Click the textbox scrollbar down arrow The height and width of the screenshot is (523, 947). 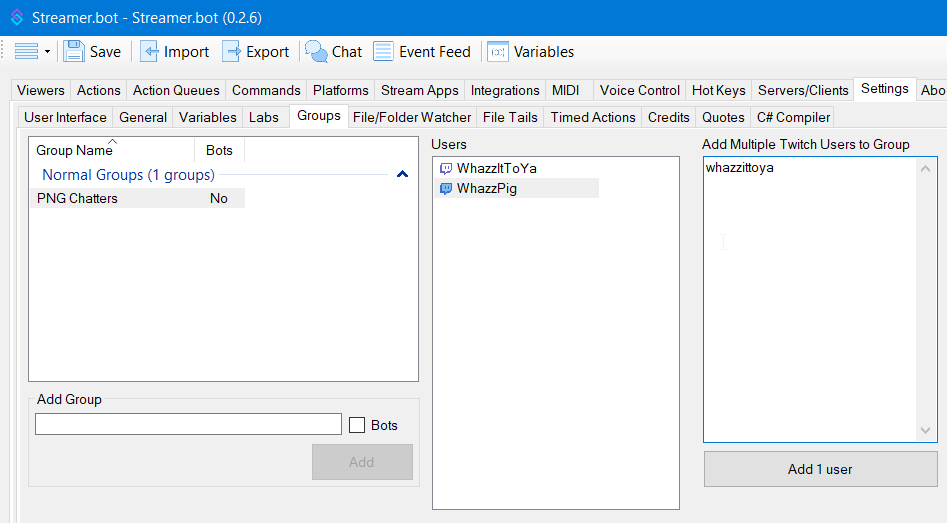tap(925, 430)
